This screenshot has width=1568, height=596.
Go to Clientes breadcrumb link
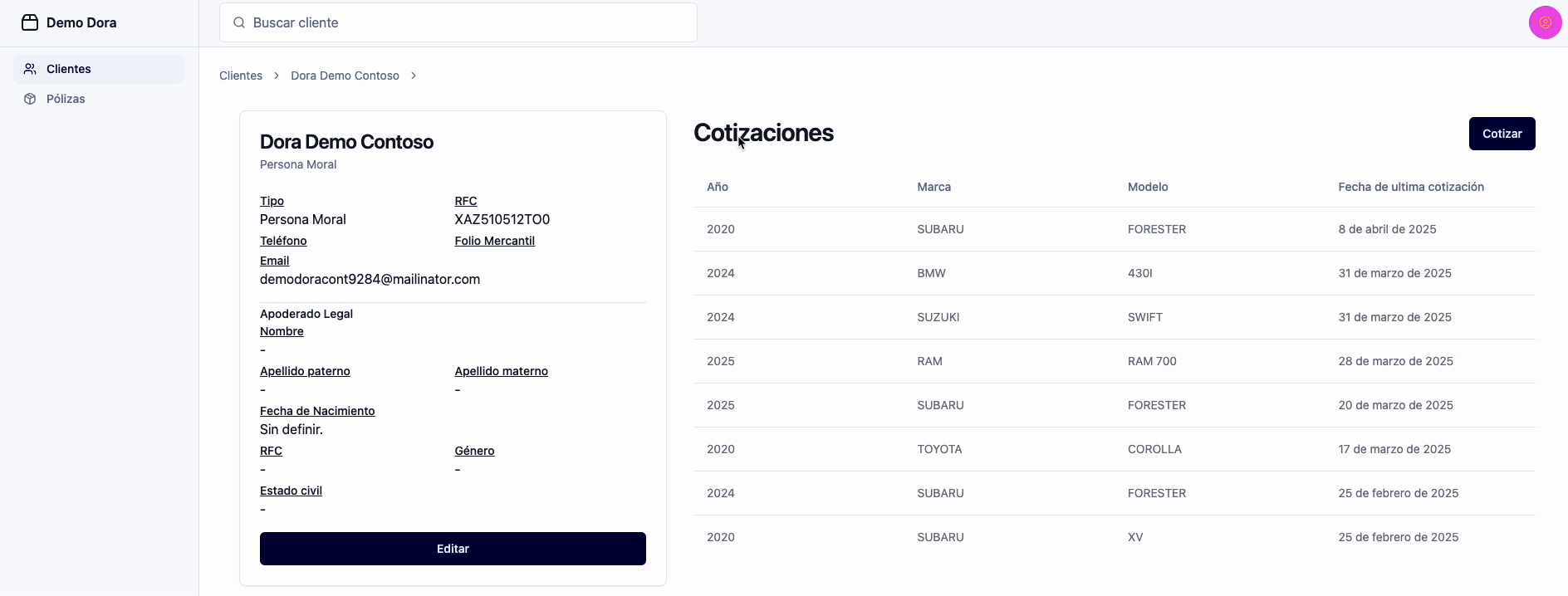tap(241, 76)
